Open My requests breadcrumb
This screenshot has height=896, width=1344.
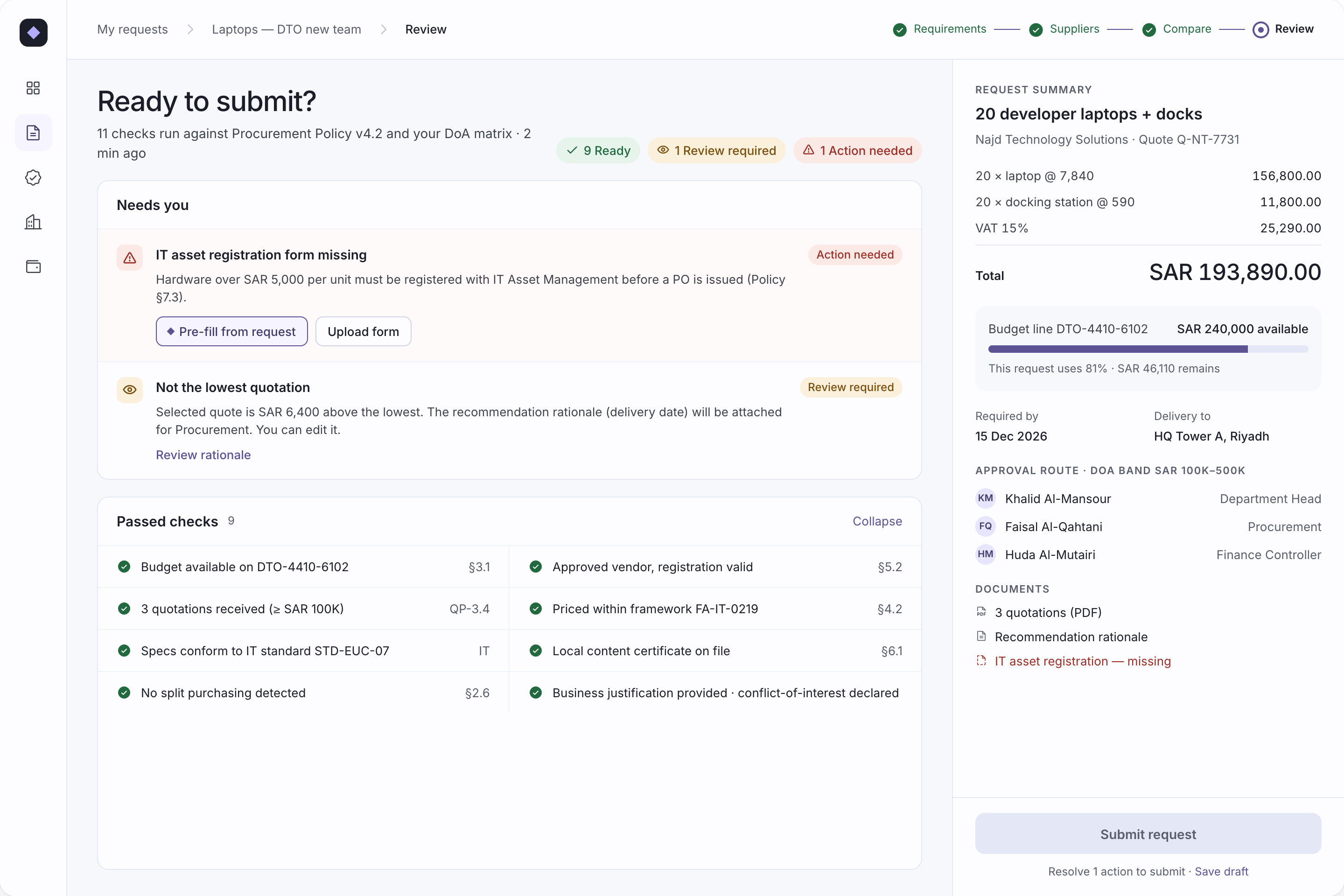[x=133, y=29]
